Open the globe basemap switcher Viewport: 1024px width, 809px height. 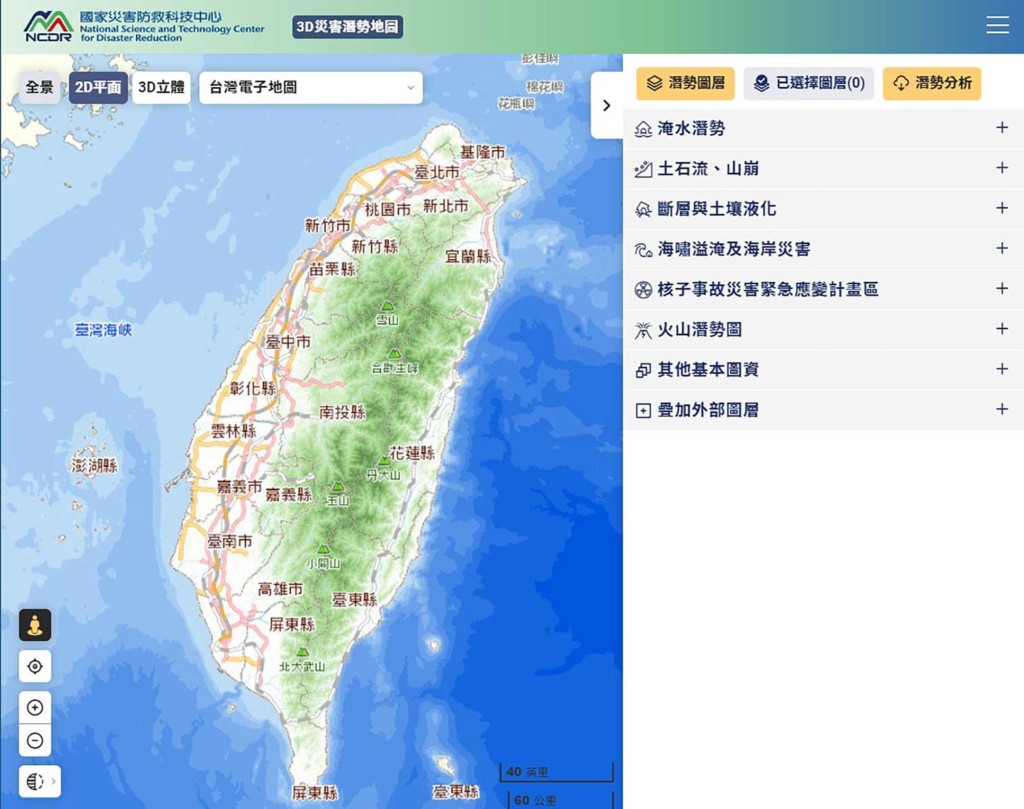tap(39, 781)
